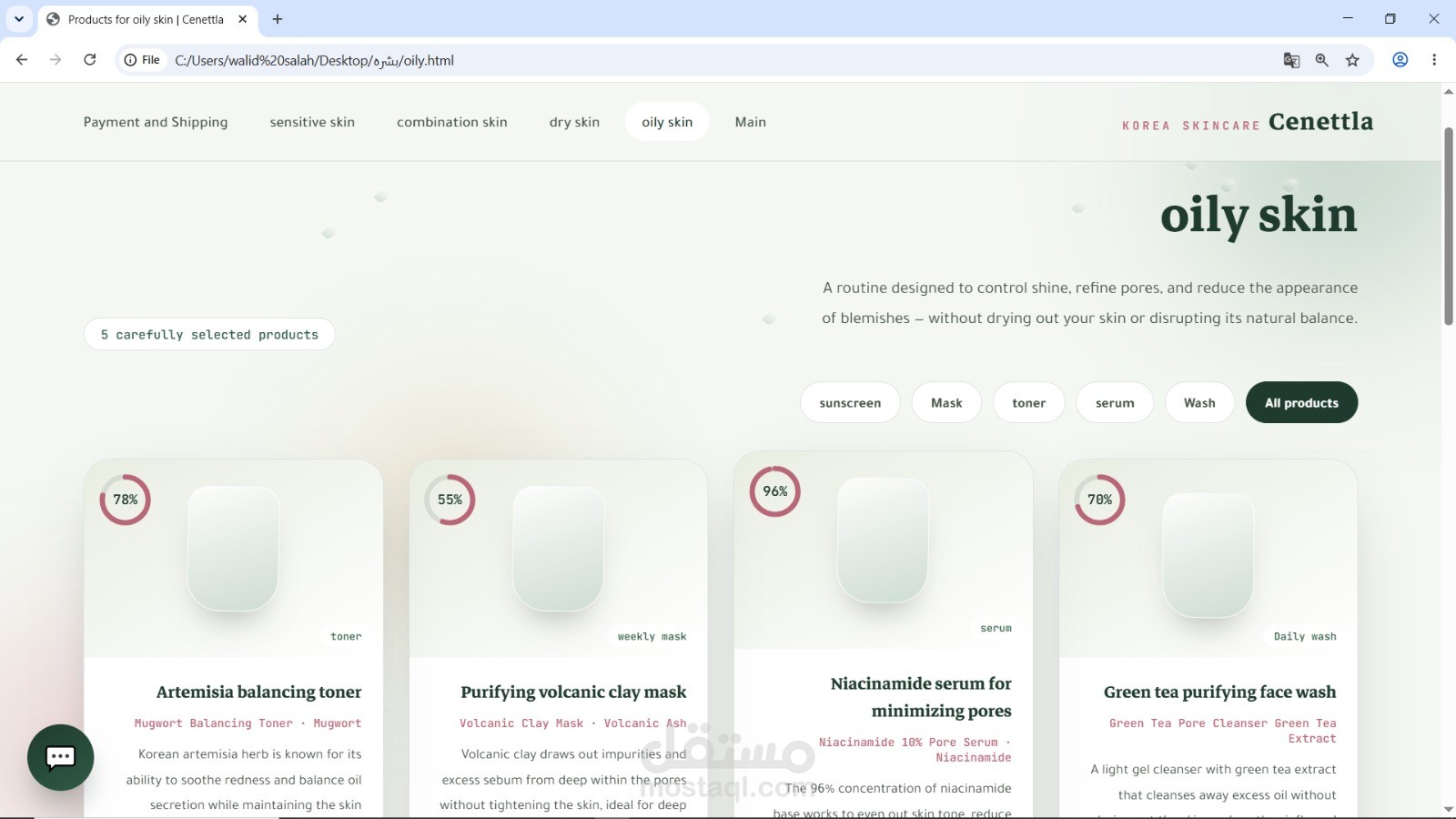Image resolution: width=1456 pixels, height=819 pixels.
Task: Minimize the Chrome window
Action: [1348, 18]
